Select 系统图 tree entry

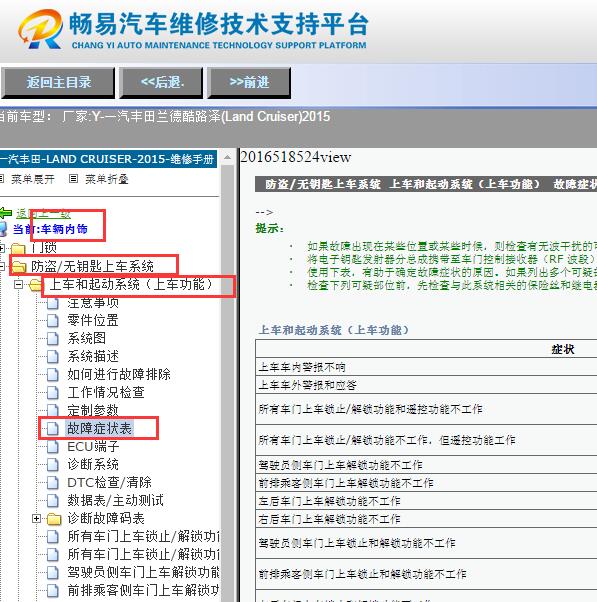[86, 338]
